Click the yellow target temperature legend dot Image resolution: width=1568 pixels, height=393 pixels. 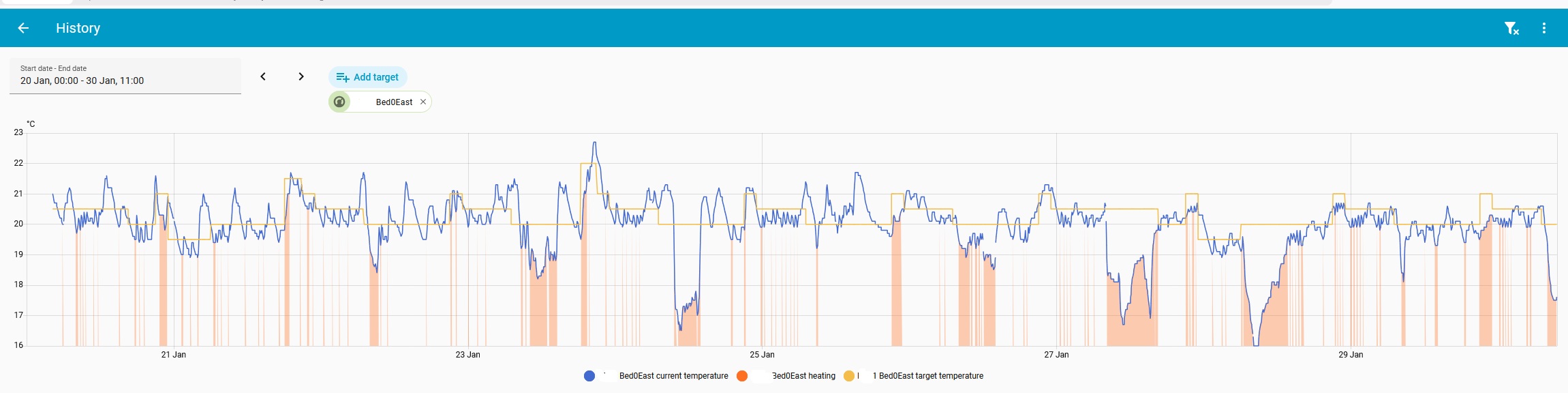click(x=849, y=376)
